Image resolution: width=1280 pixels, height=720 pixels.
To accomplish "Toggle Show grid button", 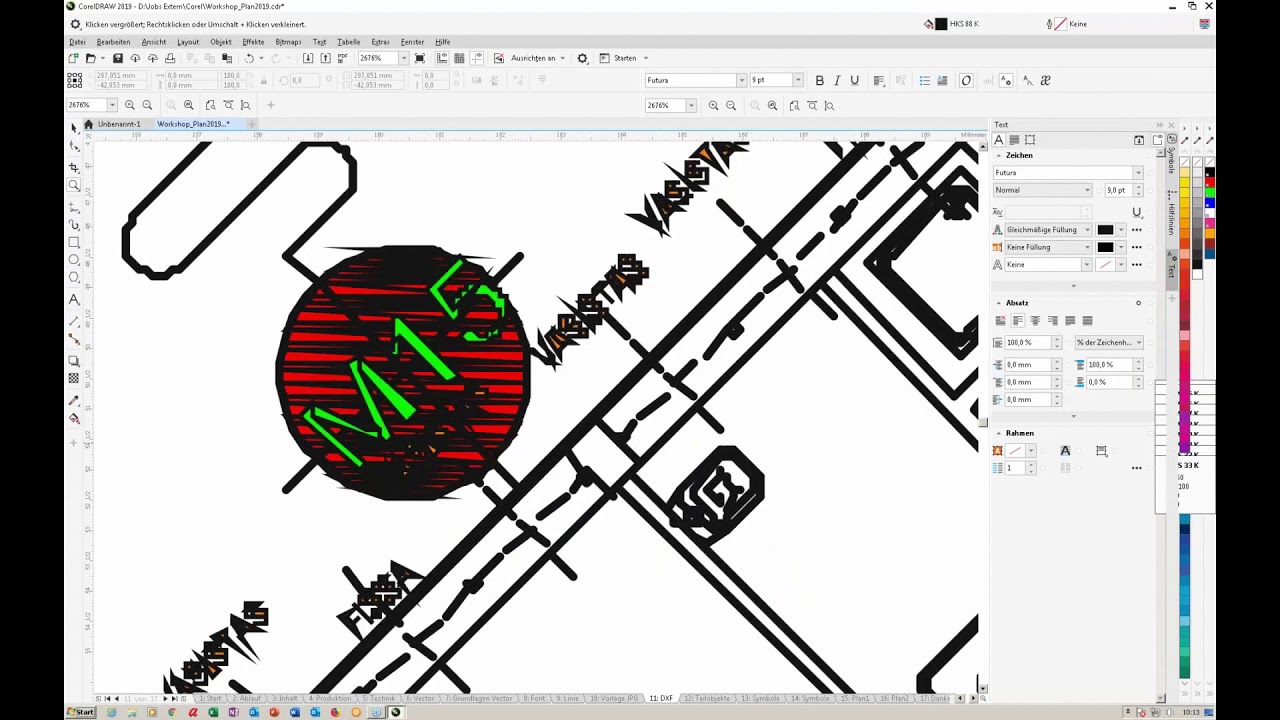I will click(459, 58).
